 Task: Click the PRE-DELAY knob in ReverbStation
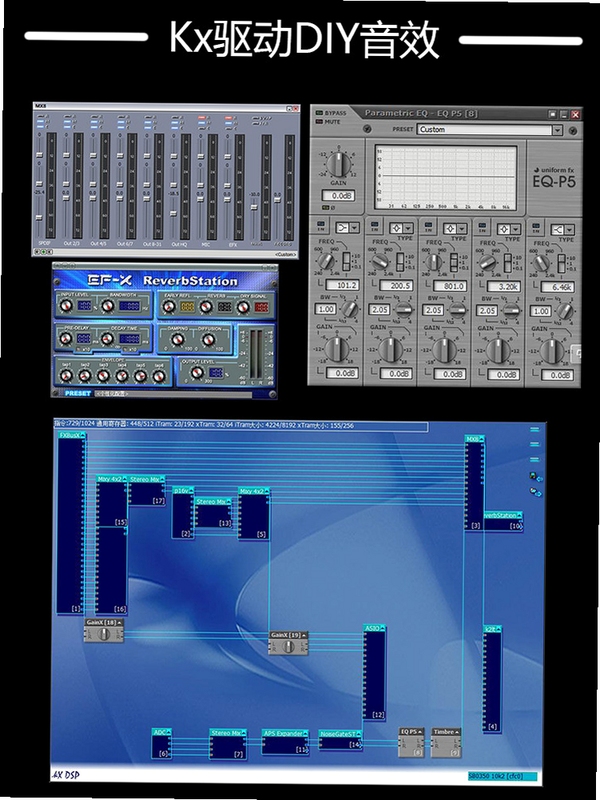coord(65,338)
